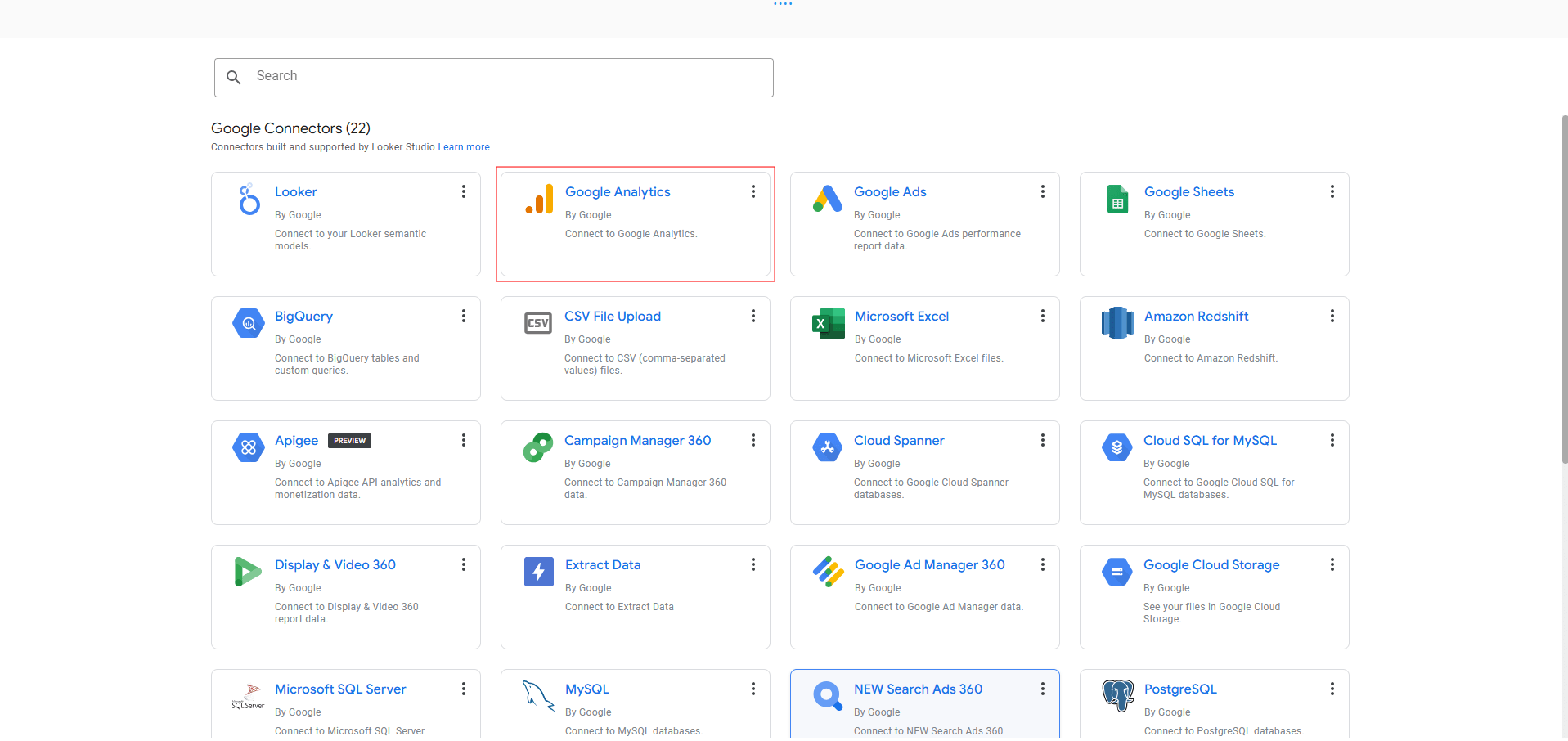The image size is (1568, 741).
Task: Select the Extract Data connector title
Action: (x=603, y=564)
